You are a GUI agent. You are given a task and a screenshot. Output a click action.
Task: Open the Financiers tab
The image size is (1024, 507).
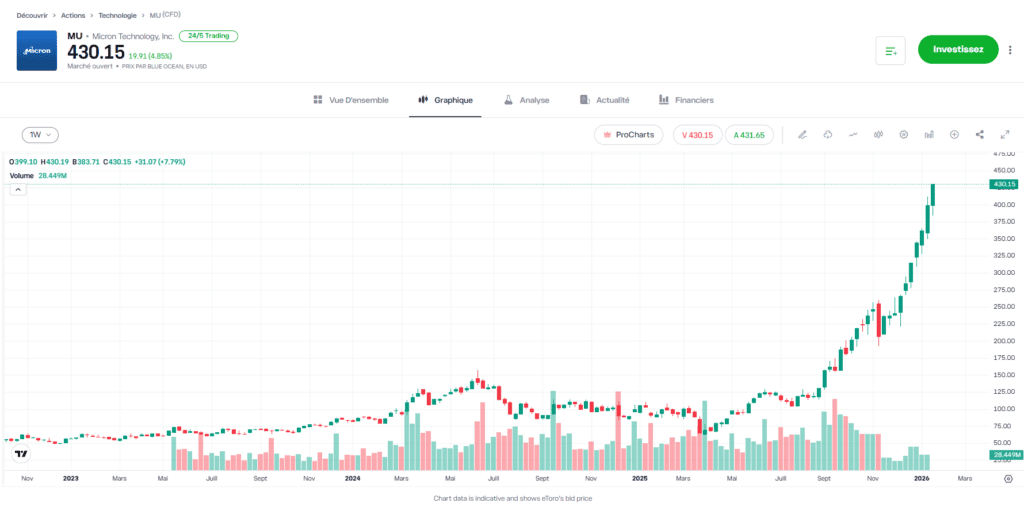tap(686, 100)
